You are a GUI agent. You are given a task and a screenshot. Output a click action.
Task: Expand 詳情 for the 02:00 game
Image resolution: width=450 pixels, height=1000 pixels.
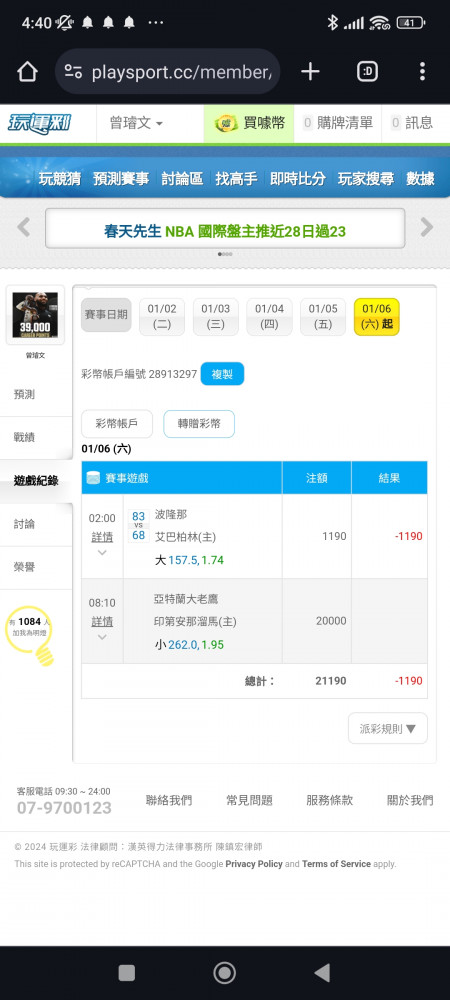point(102,538)
